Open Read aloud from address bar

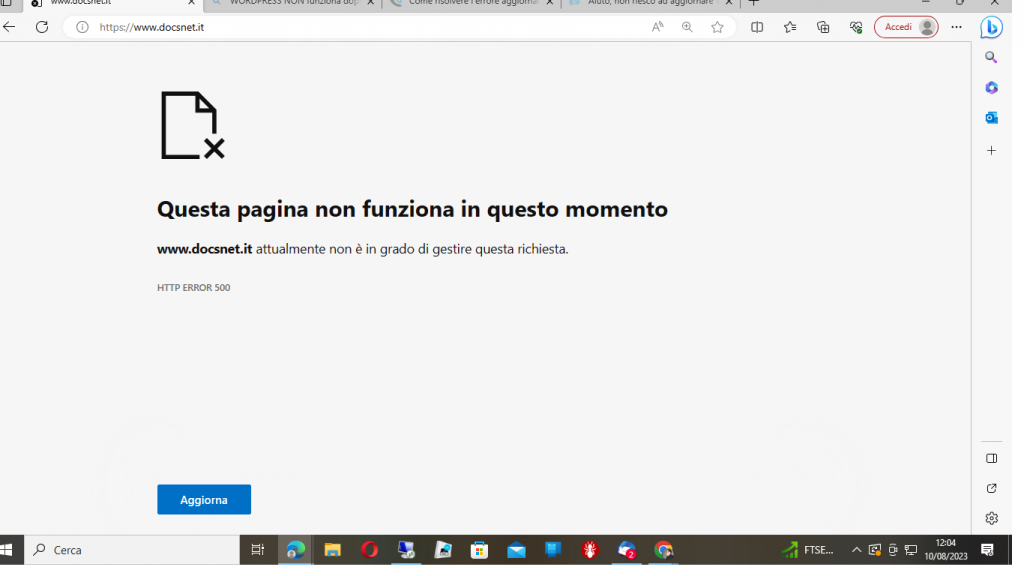pyautogui.click(x=658, y=27)
